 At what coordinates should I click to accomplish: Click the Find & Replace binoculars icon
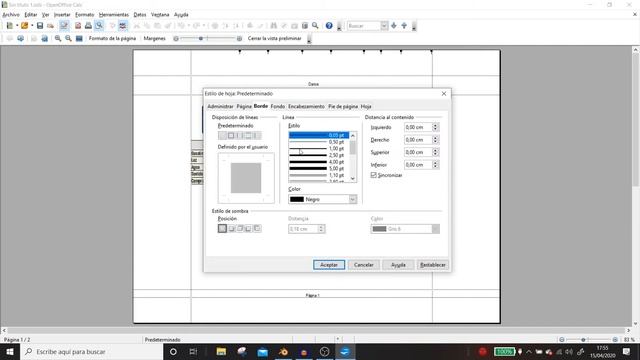point(274,26)
